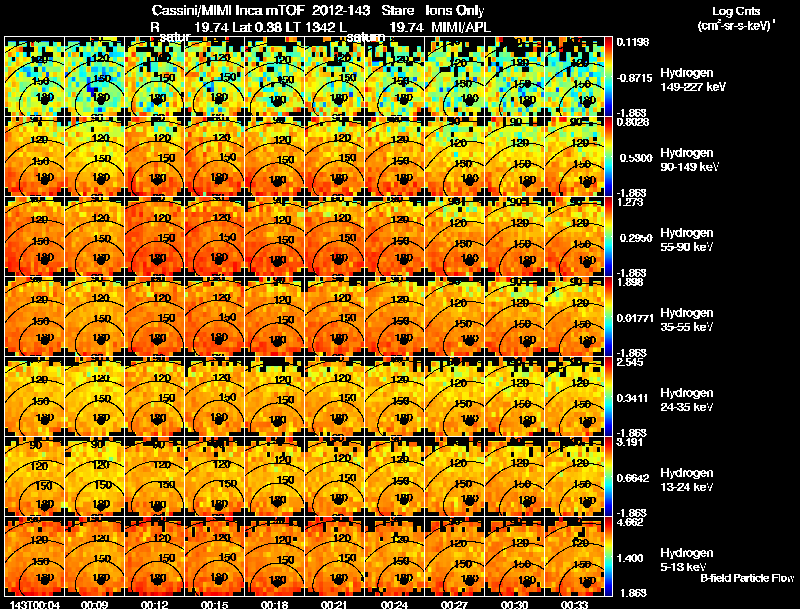Click the Cassini/MIMI Inca mTOF title text

point(228,10)
